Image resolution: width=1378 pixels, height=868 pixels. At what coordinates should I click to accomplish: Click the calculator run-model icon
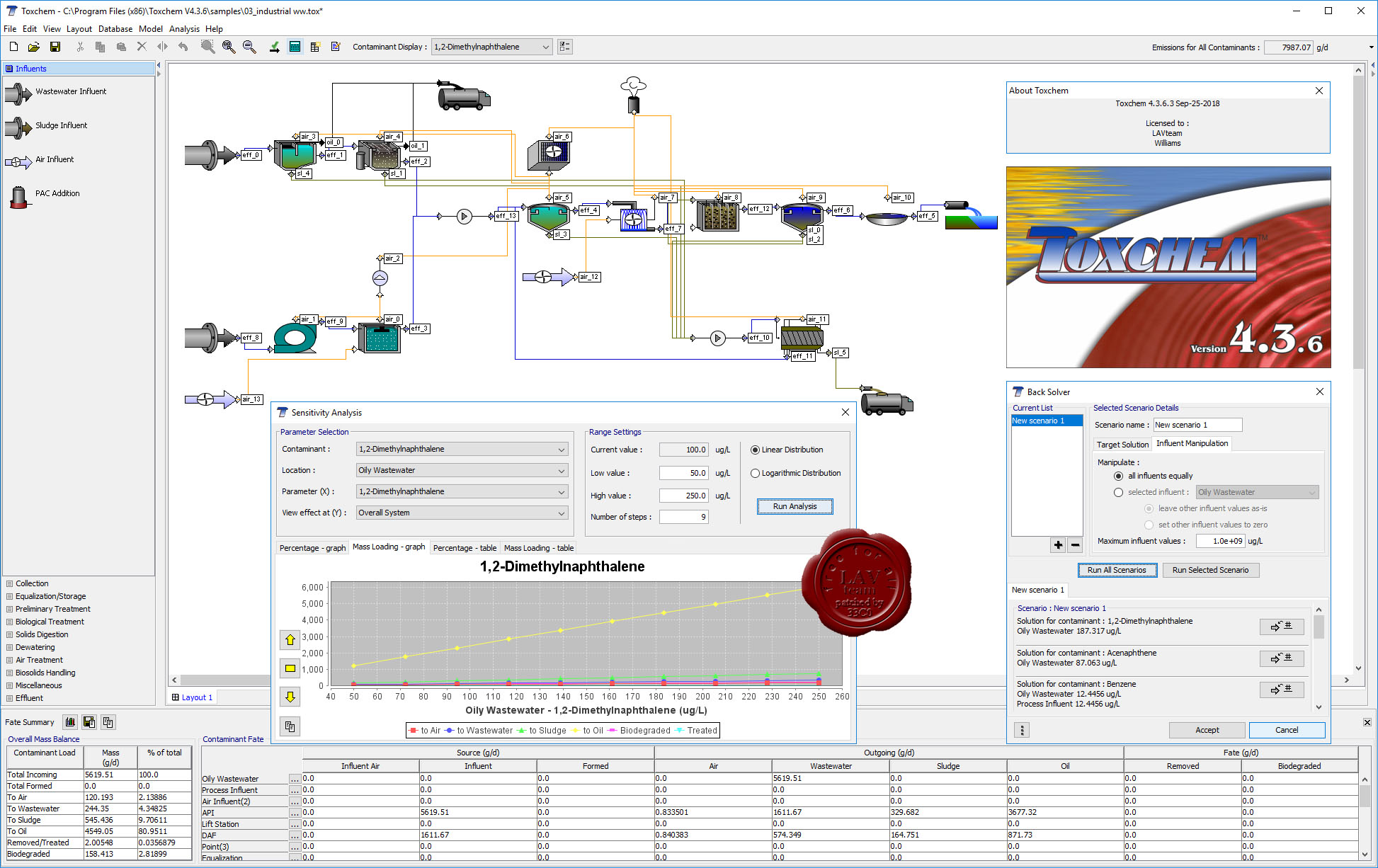click(295, 47)
